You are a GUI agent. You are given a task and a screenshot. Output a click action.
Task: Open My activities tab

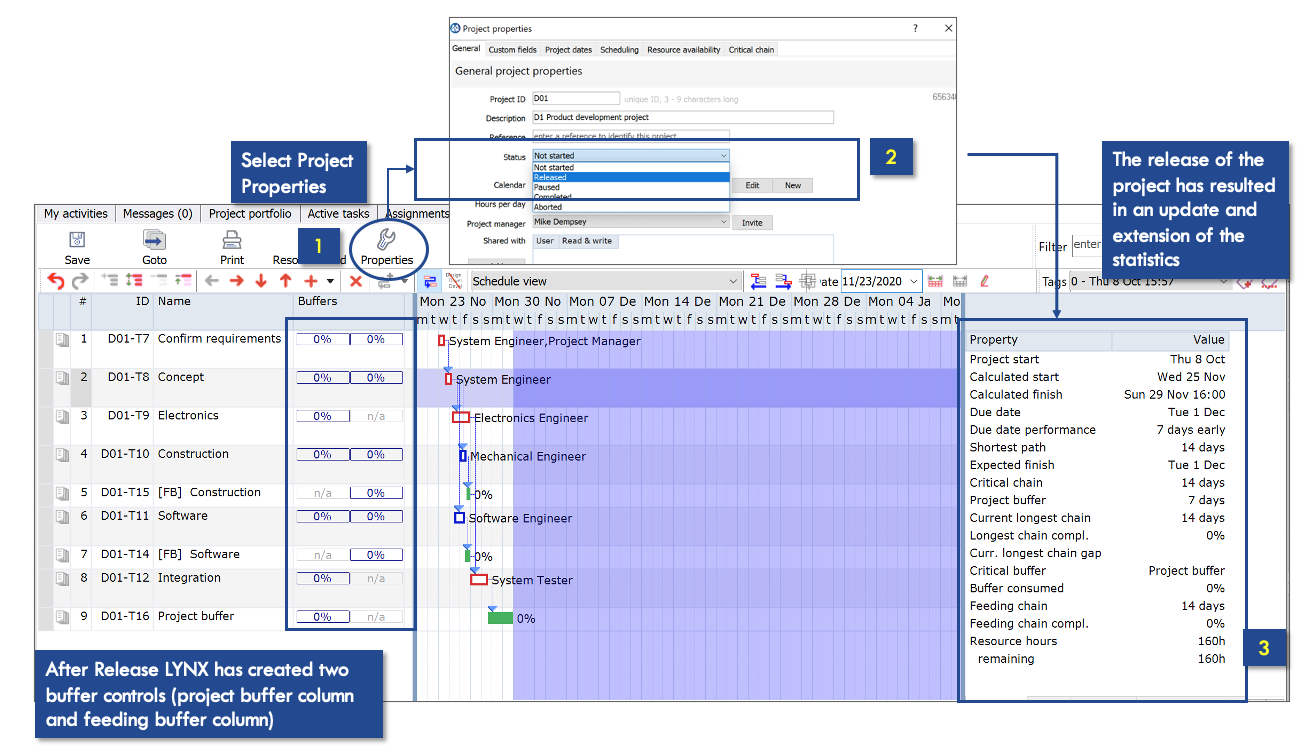(76, 213)
